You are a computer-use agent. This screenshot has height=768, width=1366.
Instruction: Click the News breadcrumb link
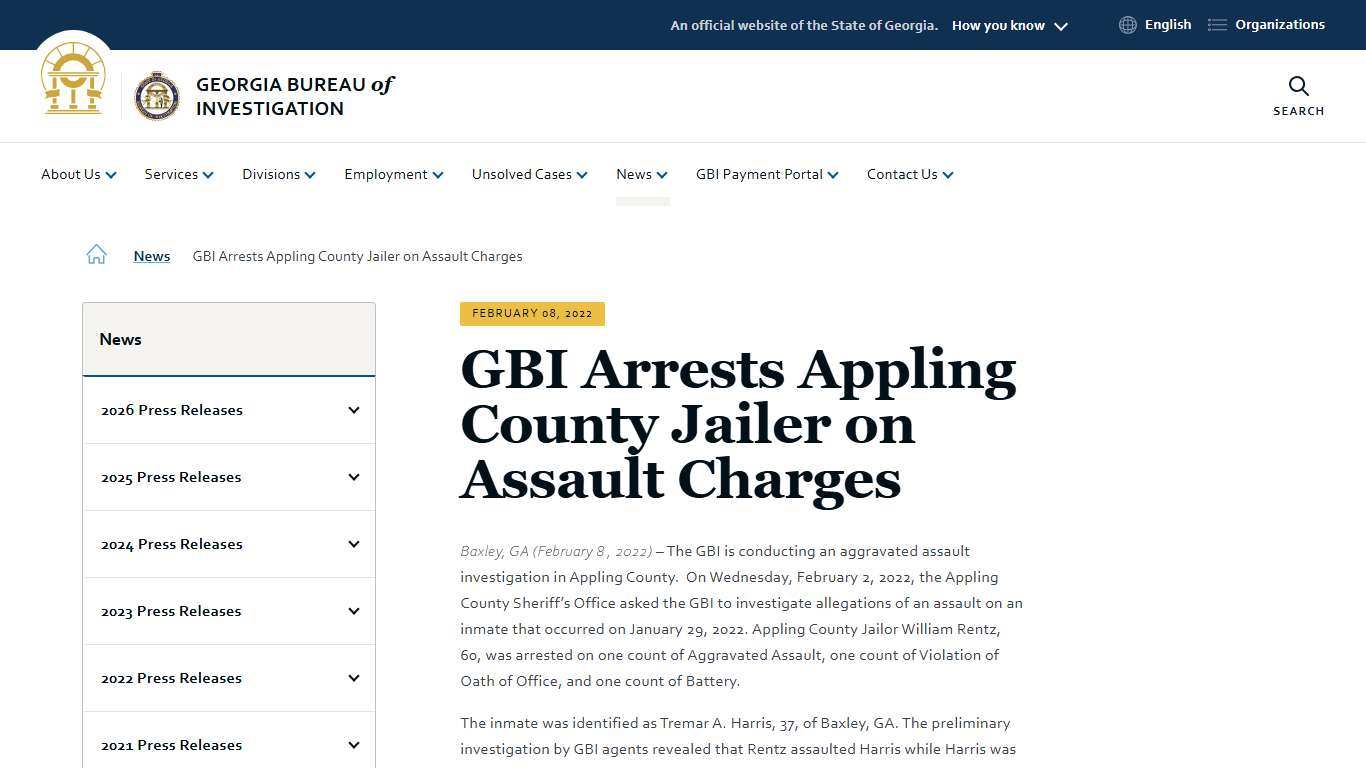(151, 256)
